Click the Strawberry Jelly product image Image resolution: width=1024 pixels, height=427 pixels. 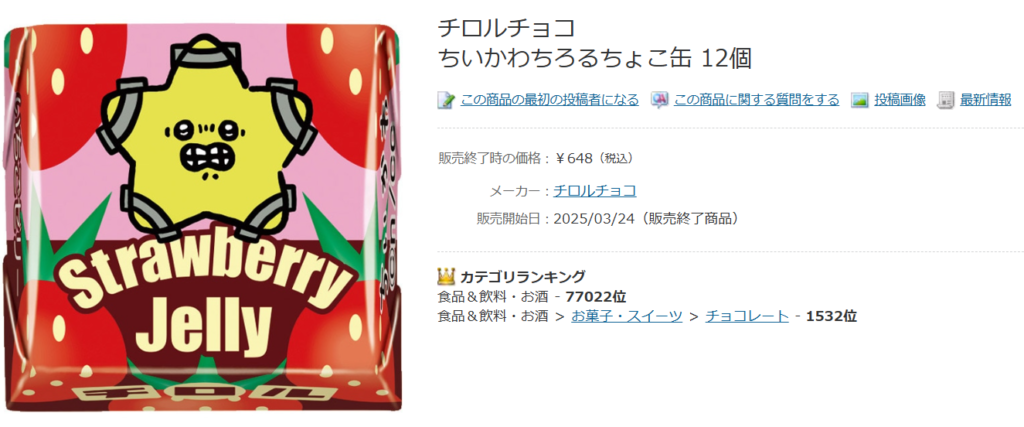202,218
